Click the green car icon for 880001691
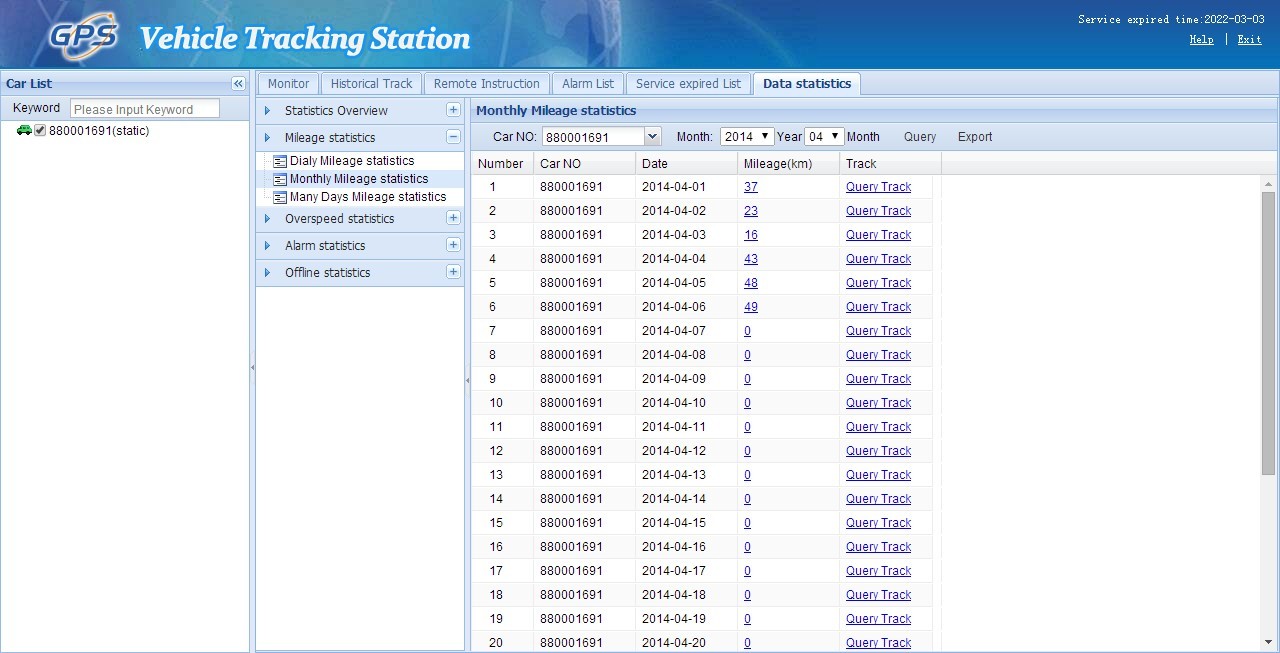This screenshot has height=653, width=1280. 24,131
